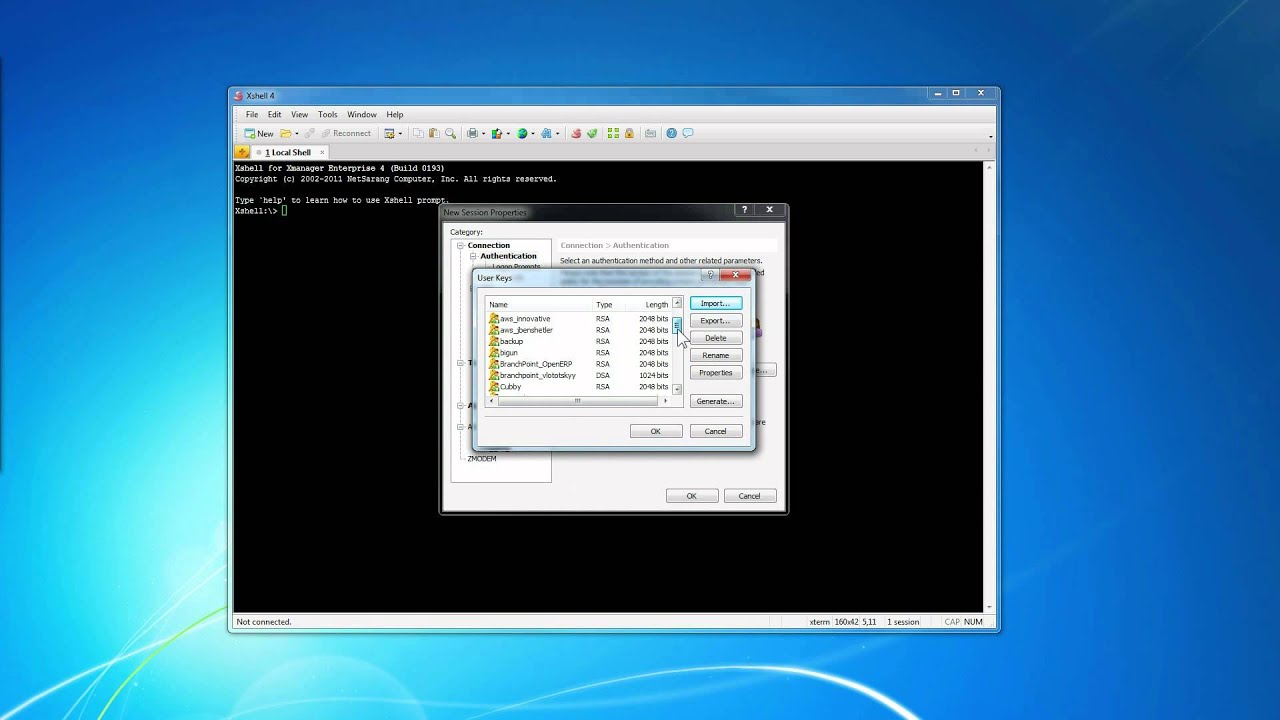The image size is (1280, 720).
Task: Open the Help menu
Action: pyautogui.click(x=395, y=115)
